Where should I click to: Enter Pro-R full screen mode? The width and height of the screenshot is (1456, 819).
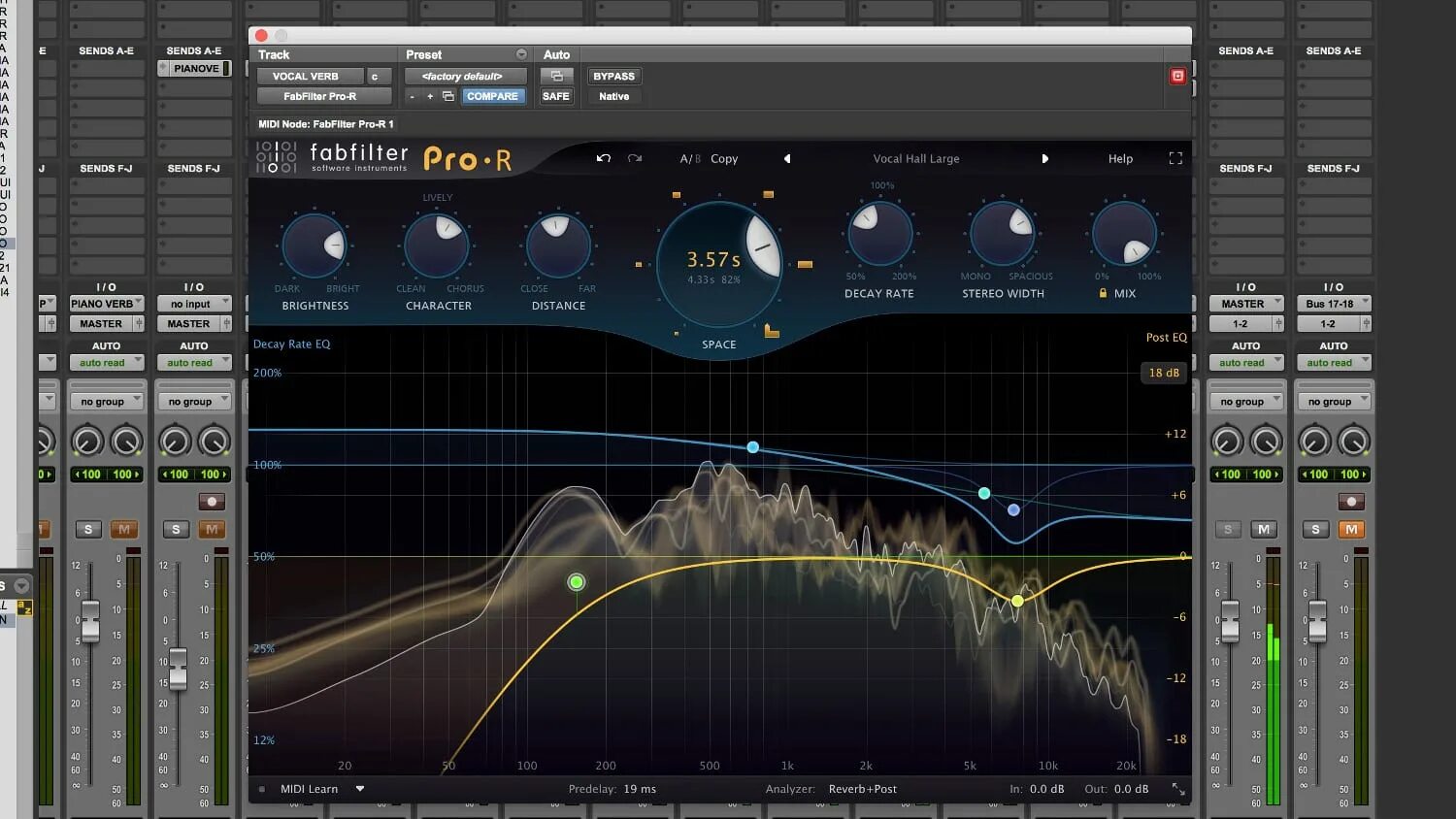[x=1175, y=158]
